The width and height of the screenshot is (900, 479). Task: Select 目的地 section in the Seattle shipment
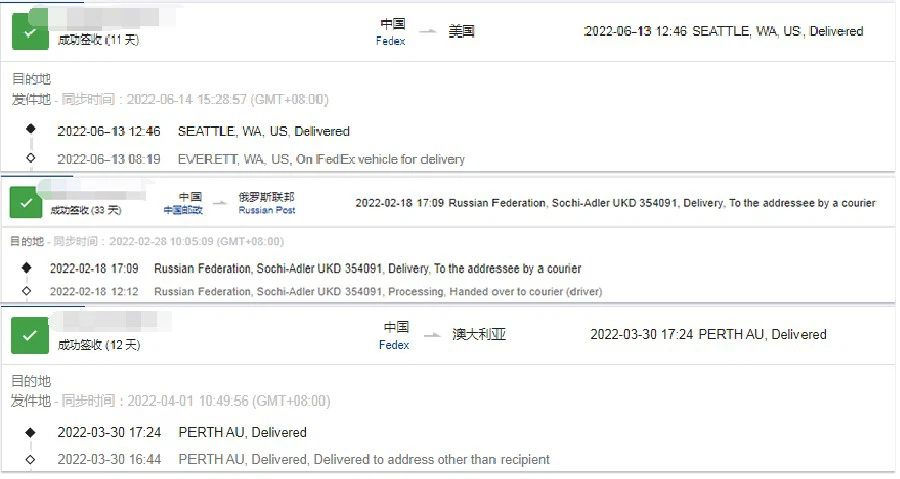(31, 79)
